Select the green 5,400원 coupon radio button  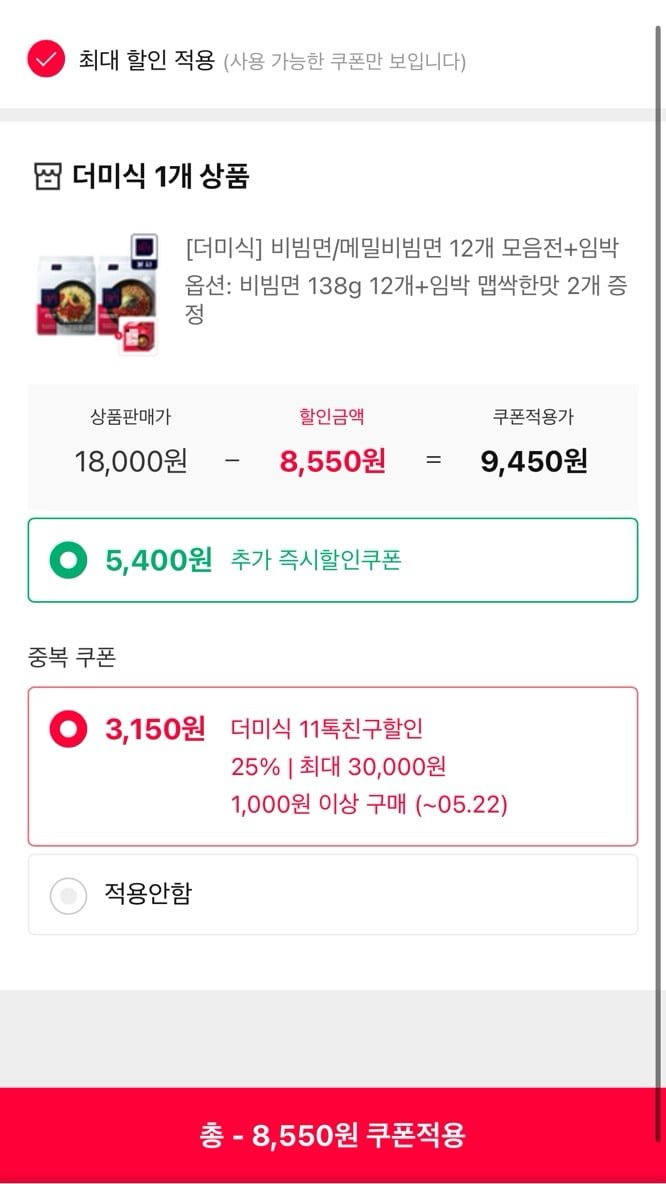coord(69,560)
